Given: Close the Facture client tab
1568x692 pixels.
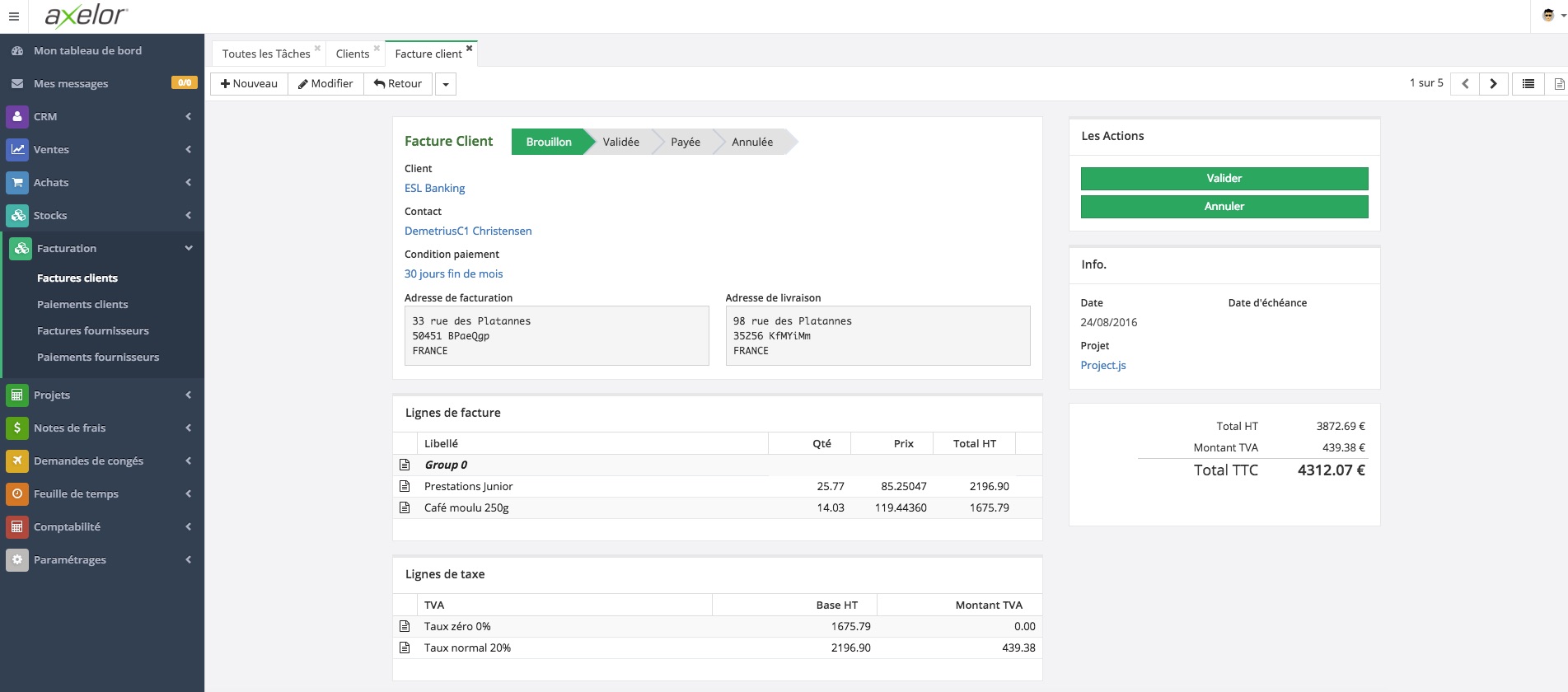Looking at the screenshot, I should (470, 49).
